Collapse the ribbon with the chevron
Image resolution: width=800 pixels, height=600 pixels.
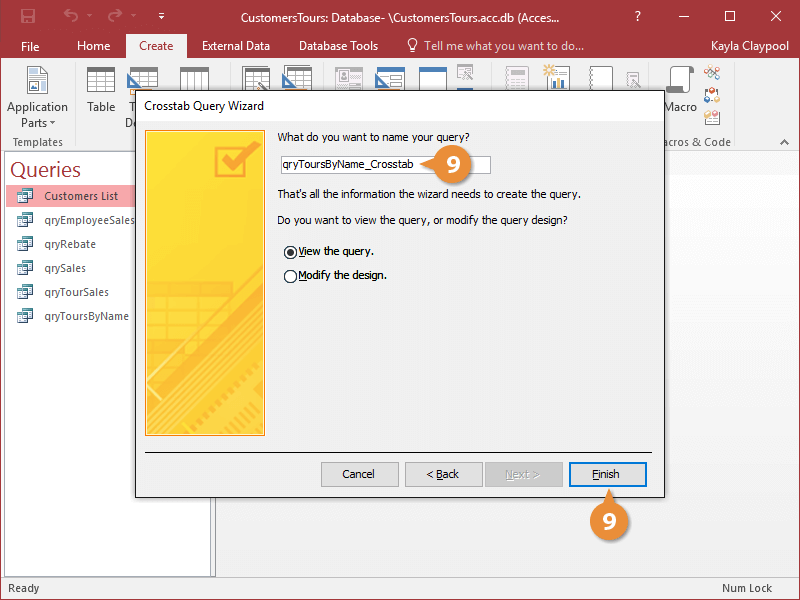point(784,142)
